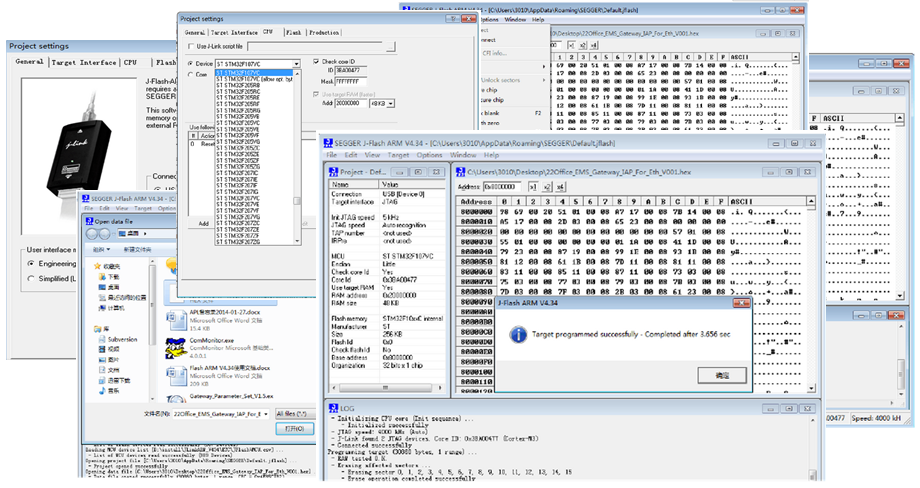Set hex view width to x1
This screenshot has height=488, width=920.
[533, 187]
